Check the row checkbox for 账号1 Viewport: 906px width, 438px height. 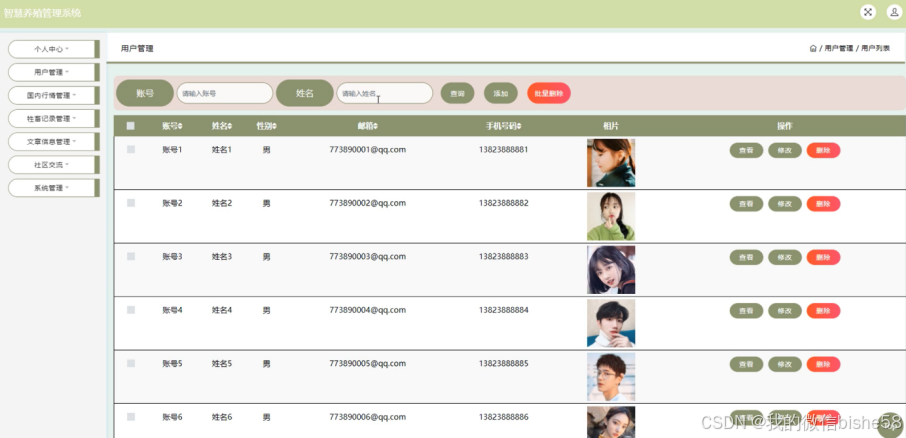pyautogui.click(x=131, y=150)
